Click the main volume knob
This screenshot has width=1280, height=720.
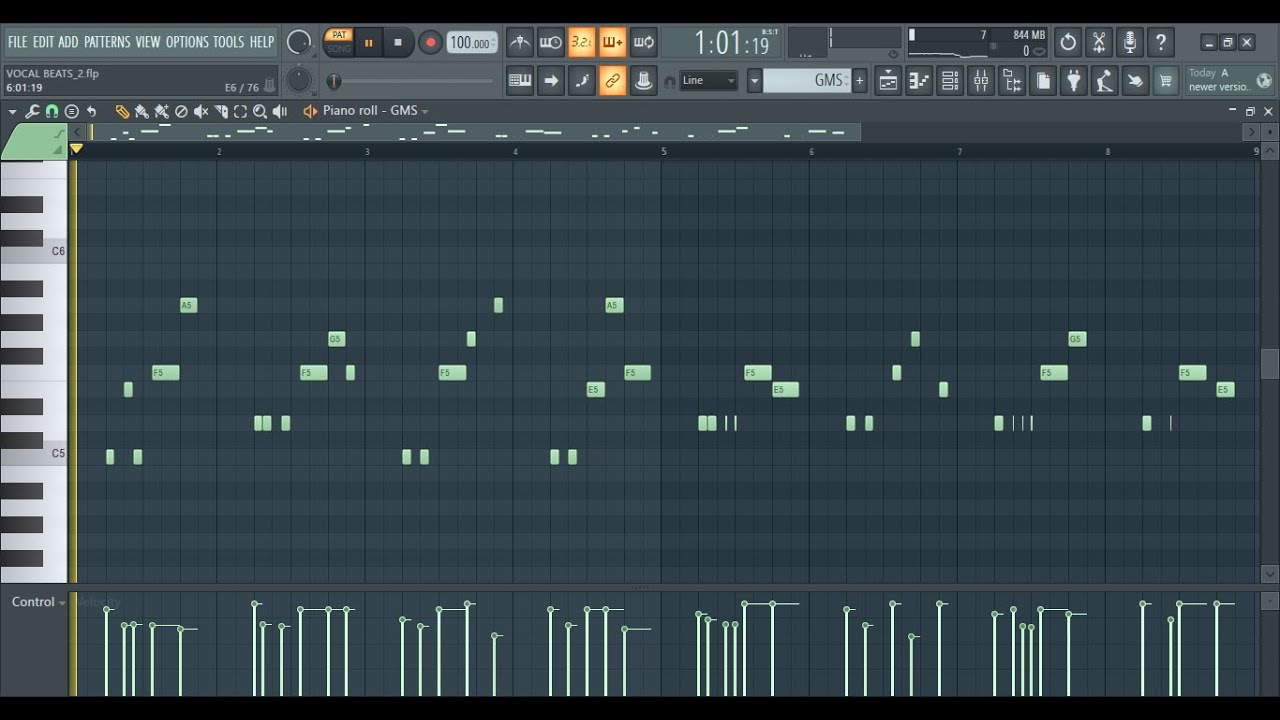click(298, 42)
